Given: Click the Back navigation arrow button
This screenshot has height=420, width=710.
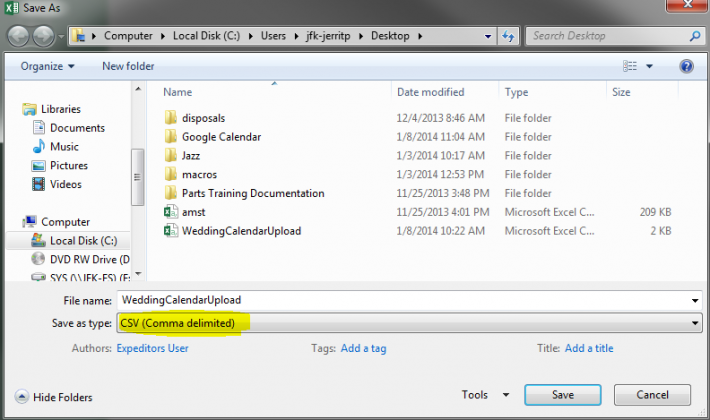Looking at the screenshot, I should [19, 37].
